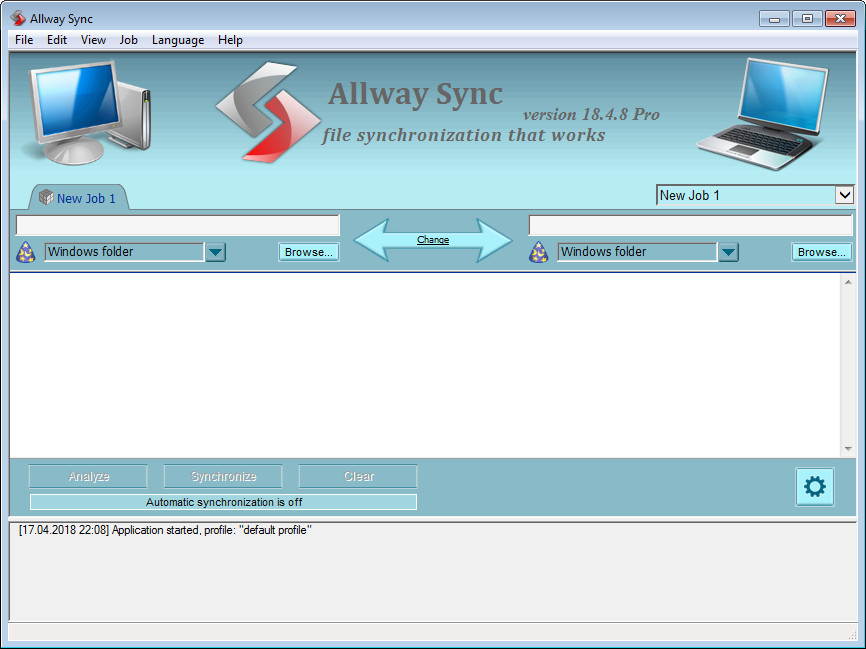Click the left Browse button
This screenshot has height=649, width=866.
tap(309, 252)
